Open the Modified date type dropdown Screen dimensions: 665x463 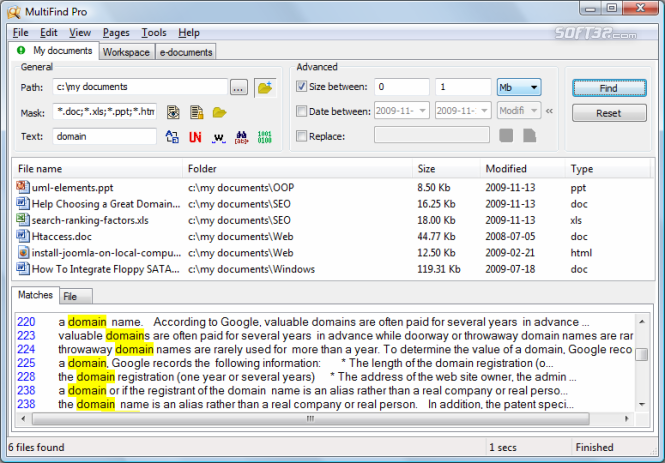519,111
